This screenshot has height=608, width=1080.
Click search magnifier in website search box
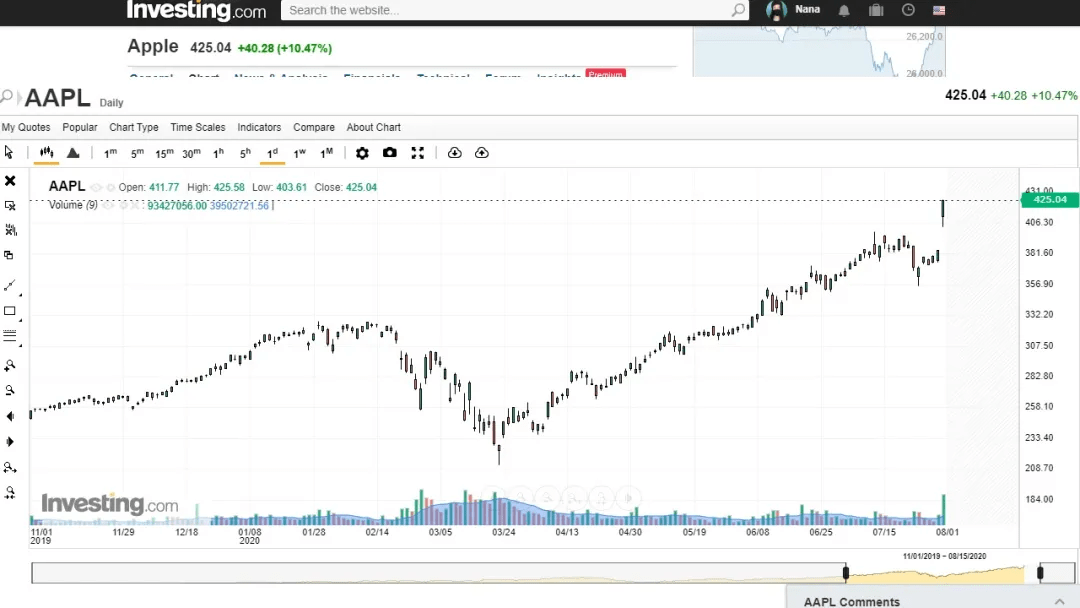tap(738, 10)
